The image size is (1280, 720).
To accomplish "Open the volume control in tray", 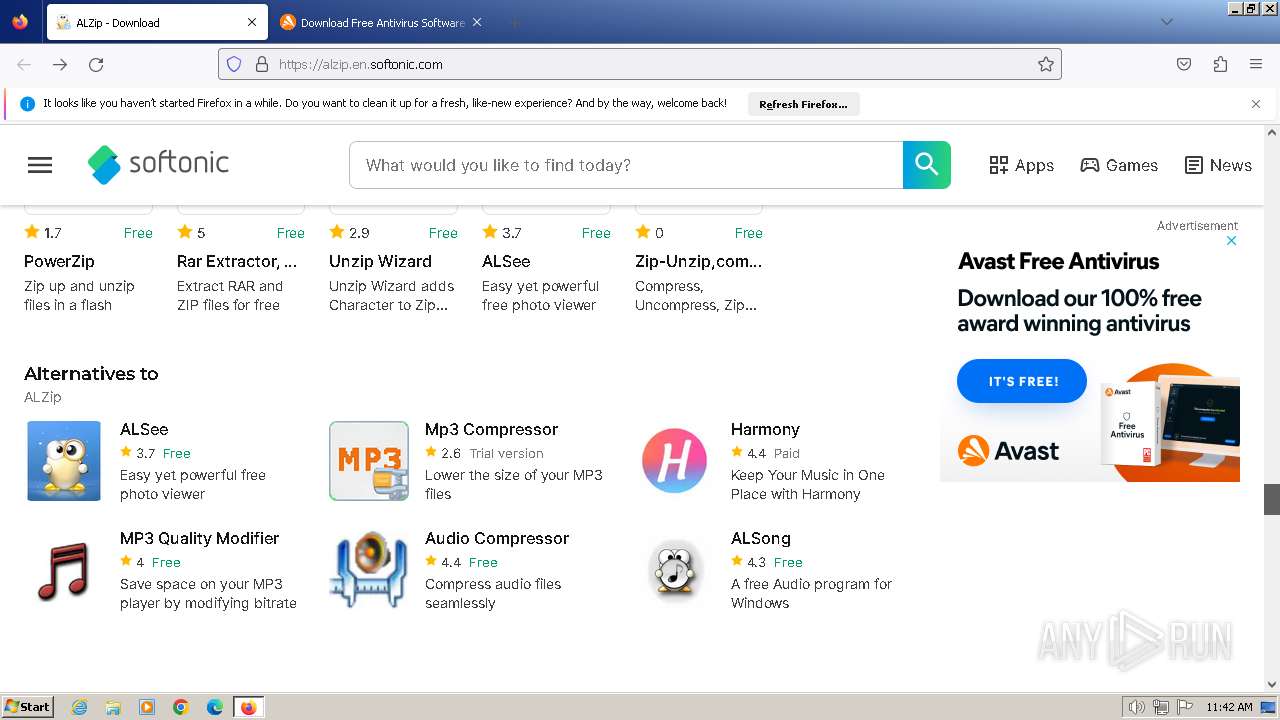I will pos(1136,707).
